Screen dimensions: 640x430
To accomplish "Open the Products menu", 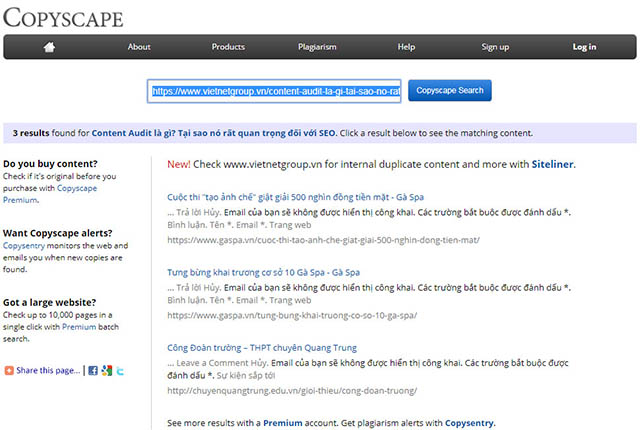I will point(228,47).
